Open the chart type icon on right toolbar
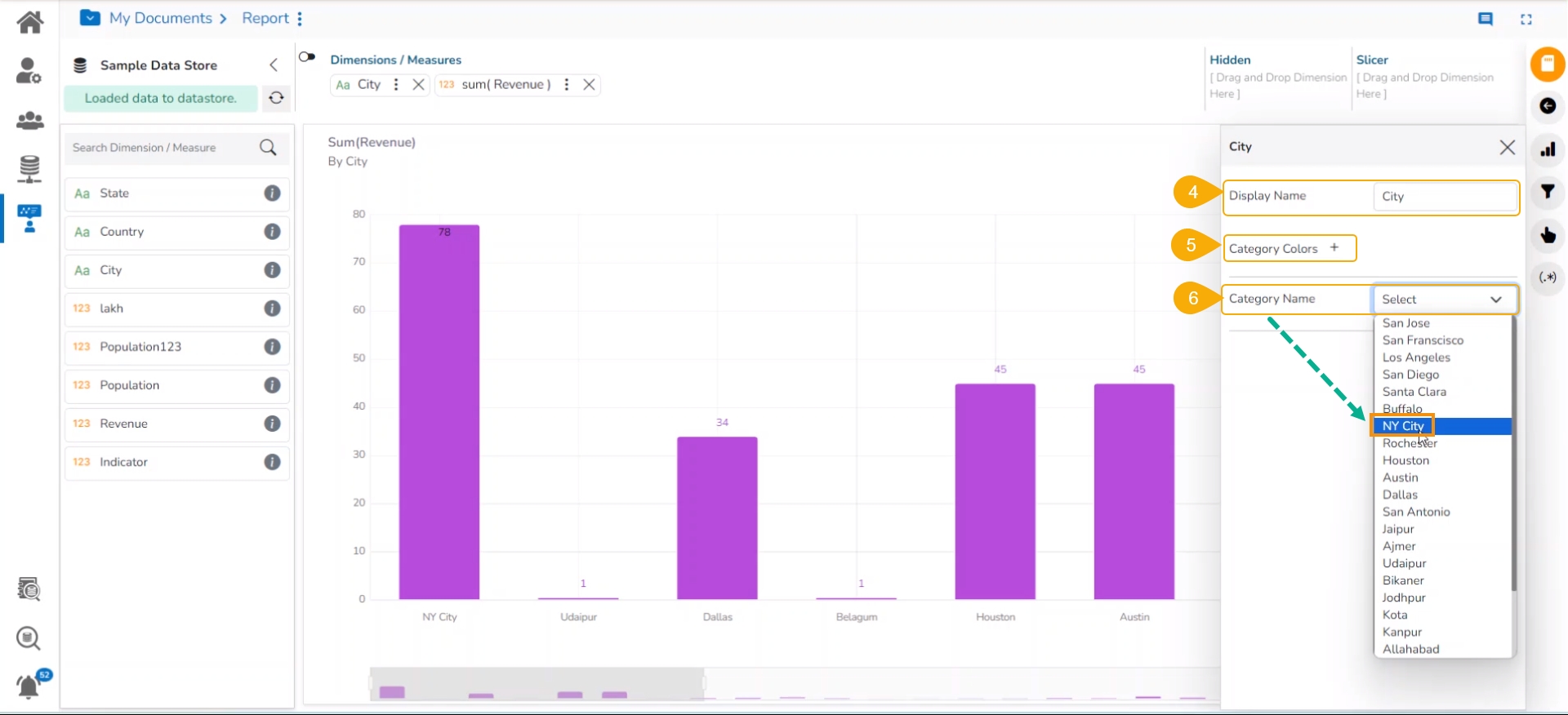 (1547, 149)
